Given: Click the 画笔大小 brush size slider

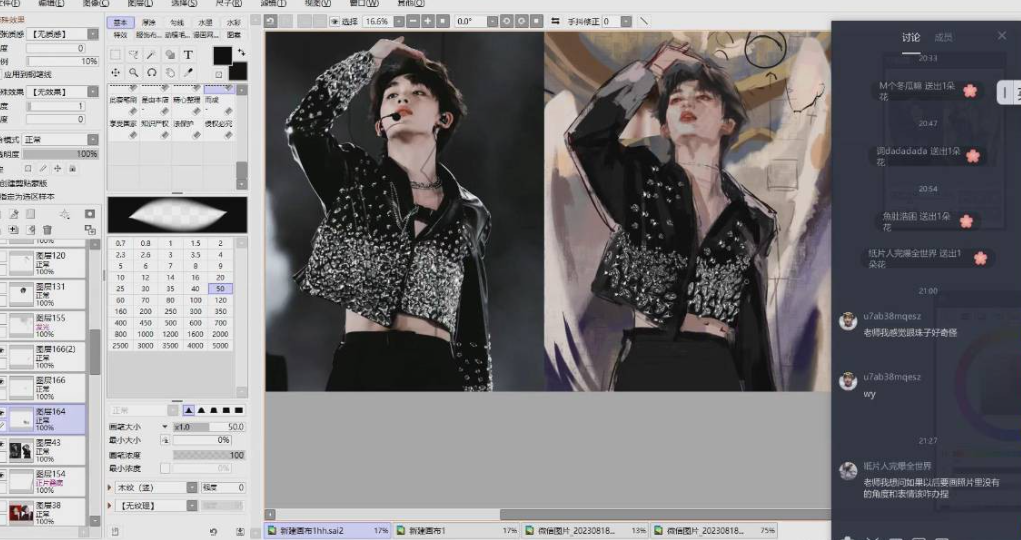Looking at the screenshot, I should pyautogui.click(x=208, y=427).
